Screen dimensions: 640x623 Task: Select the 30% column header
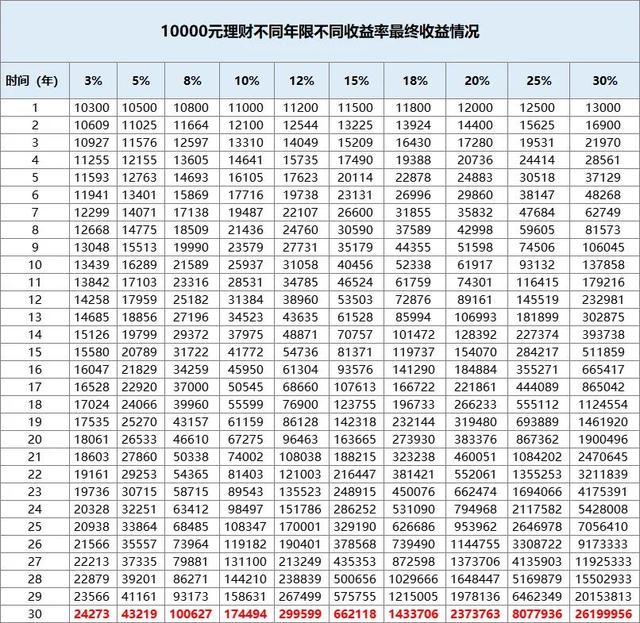pos(605,81)
